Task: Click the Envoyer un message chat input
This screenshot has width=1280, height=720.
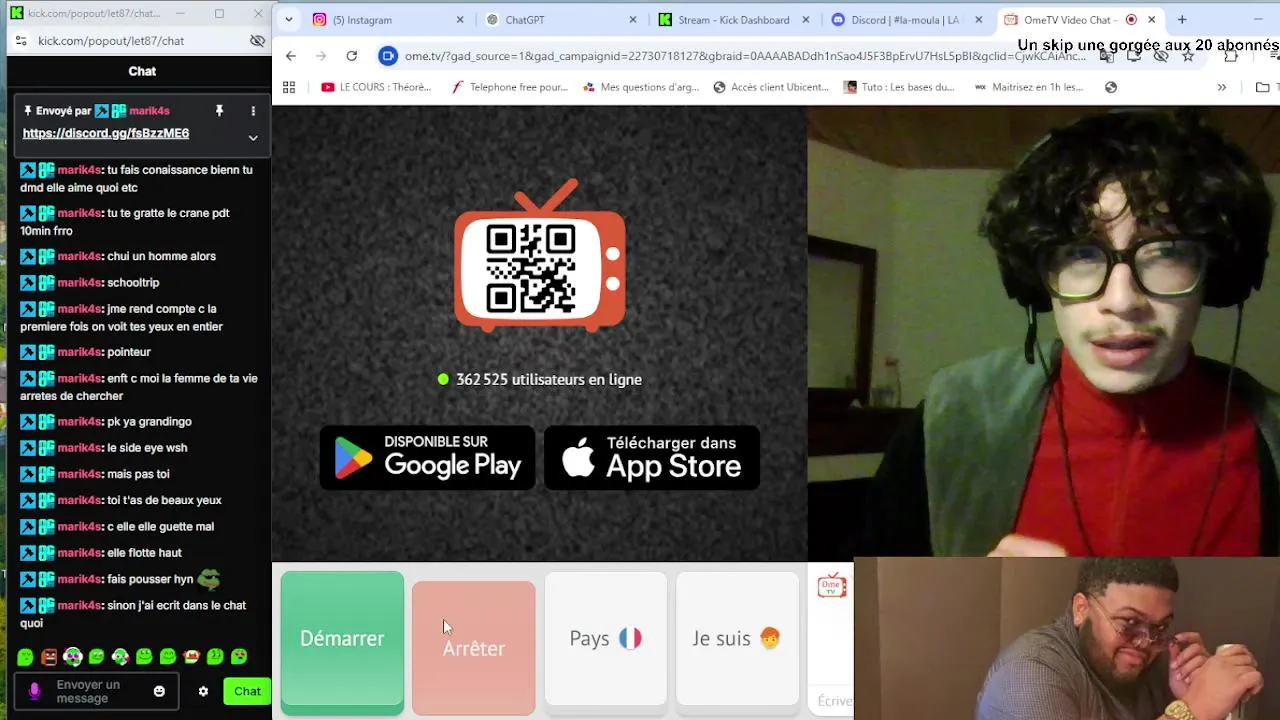Action: [98, 691]
